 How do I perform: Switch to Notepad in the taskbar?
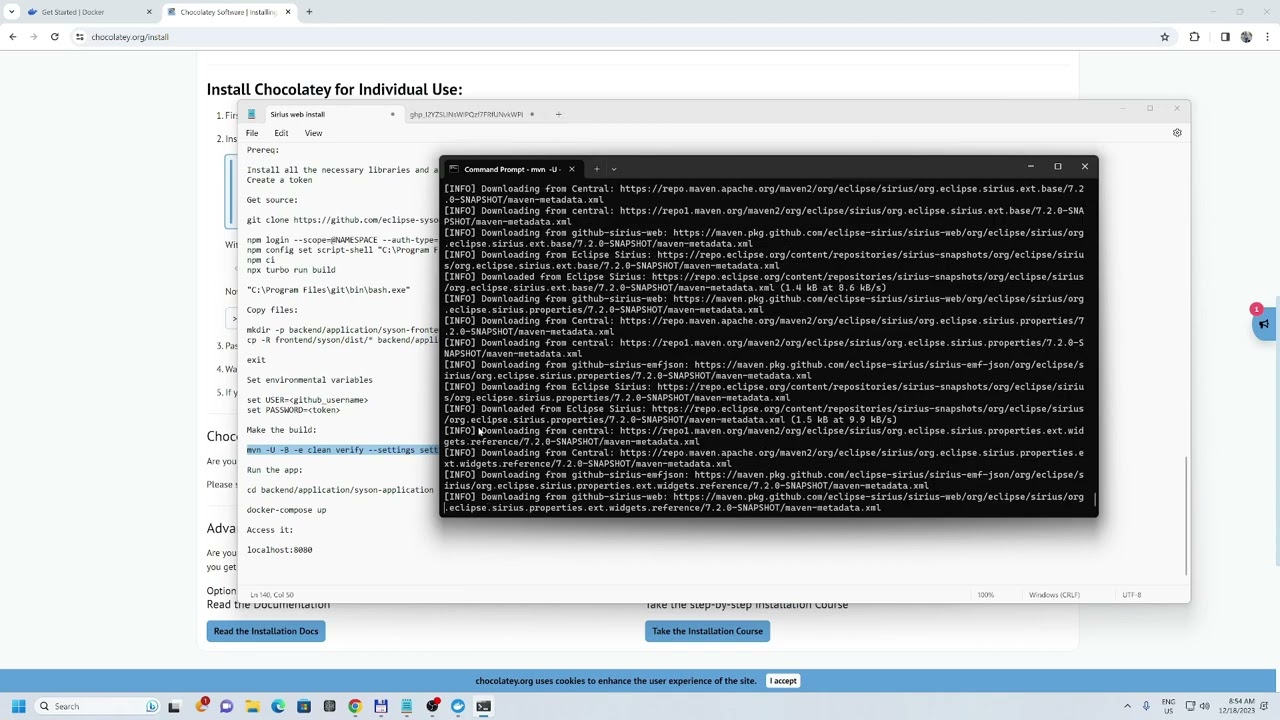[x=406, y=706]
